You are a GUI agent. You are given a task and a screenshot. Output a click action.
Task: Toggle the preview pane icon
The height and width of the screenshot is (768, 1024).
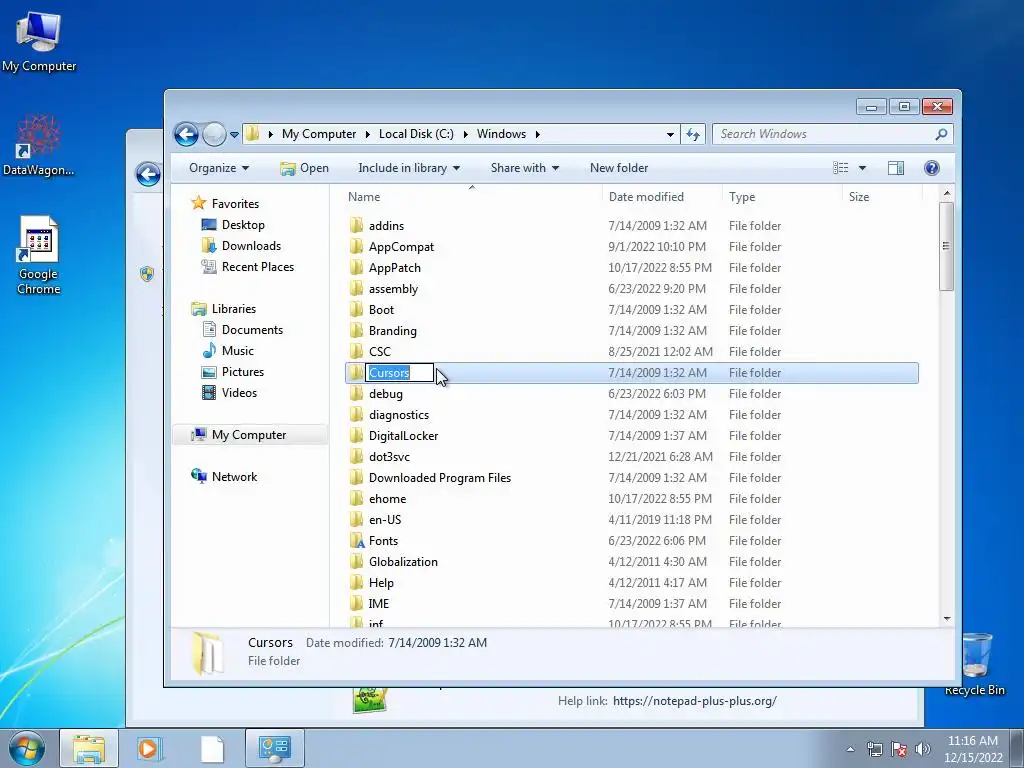(x=895, y=168)
